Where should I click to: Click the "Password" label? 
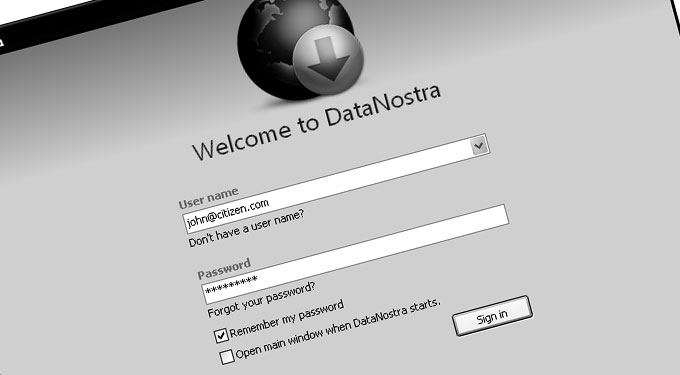coord(224,269)
